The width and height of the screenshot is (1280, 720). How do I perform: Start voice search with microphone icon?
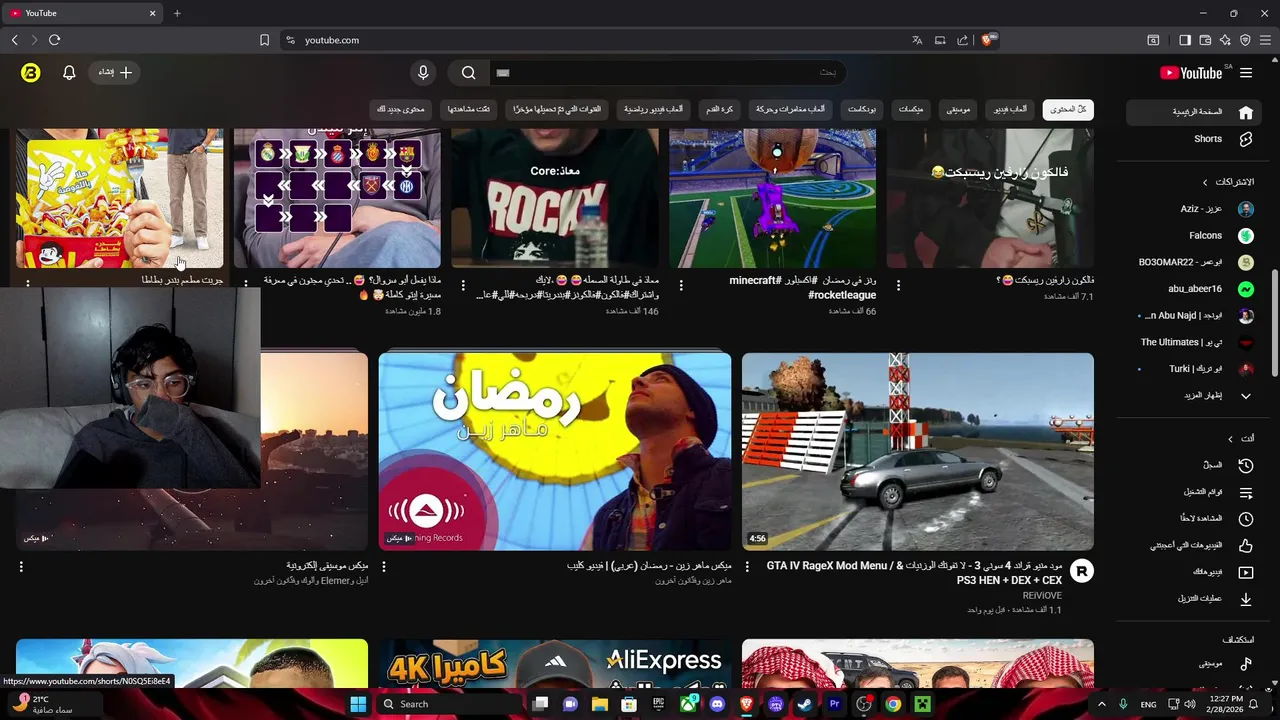click(x=423, y=73)
